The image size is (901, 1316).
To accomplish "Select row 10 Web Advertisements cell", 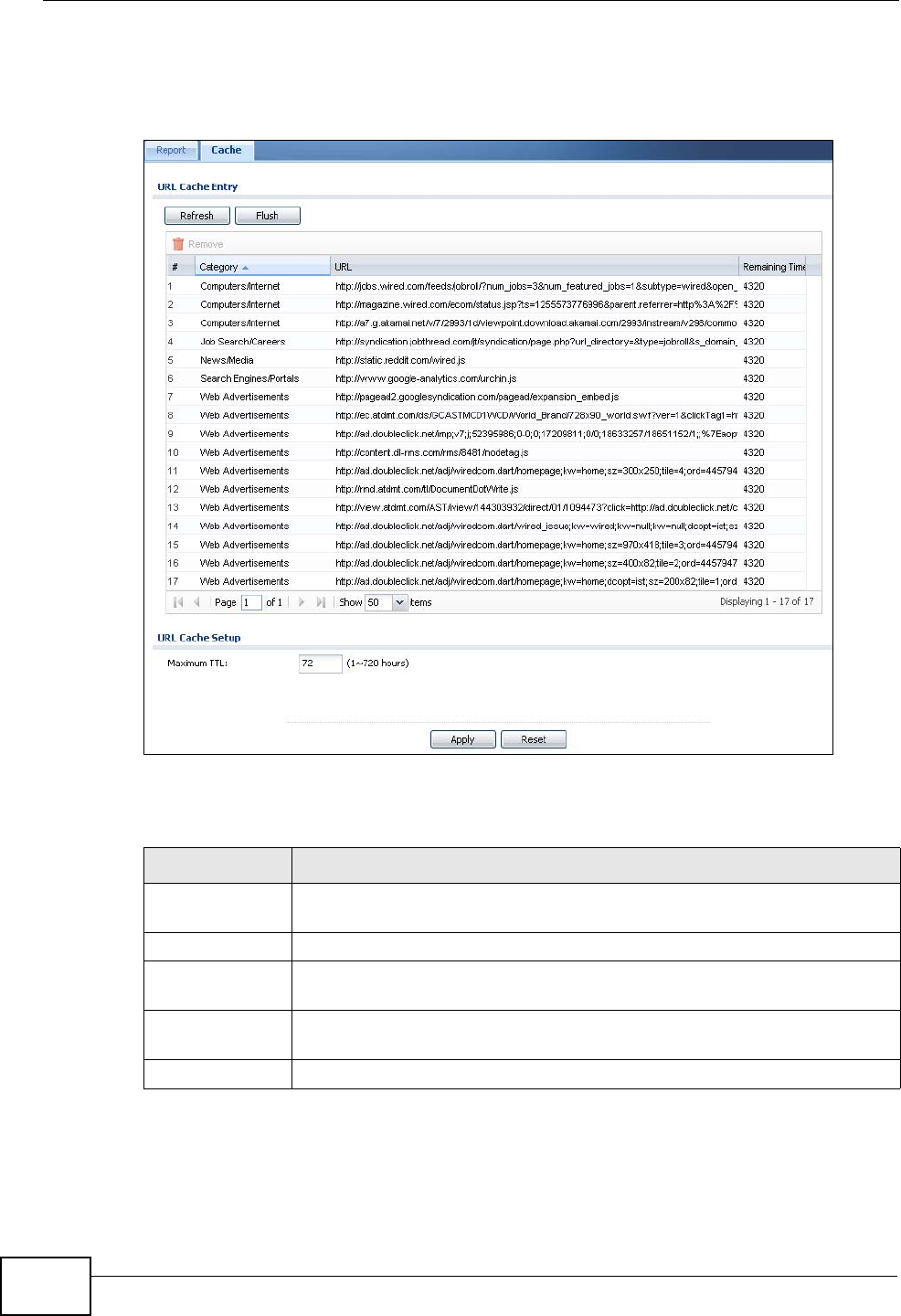I will (x=244, y=452).
